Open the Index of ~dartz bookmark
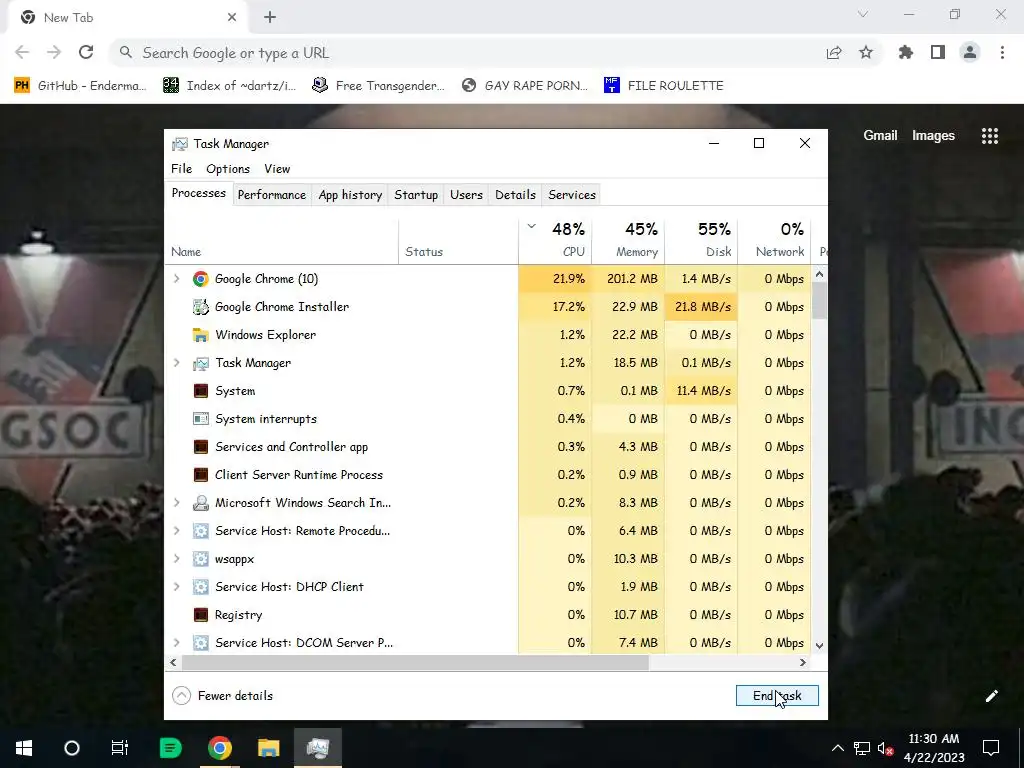This screenshot has height=768, width=1024. [229, 86]
